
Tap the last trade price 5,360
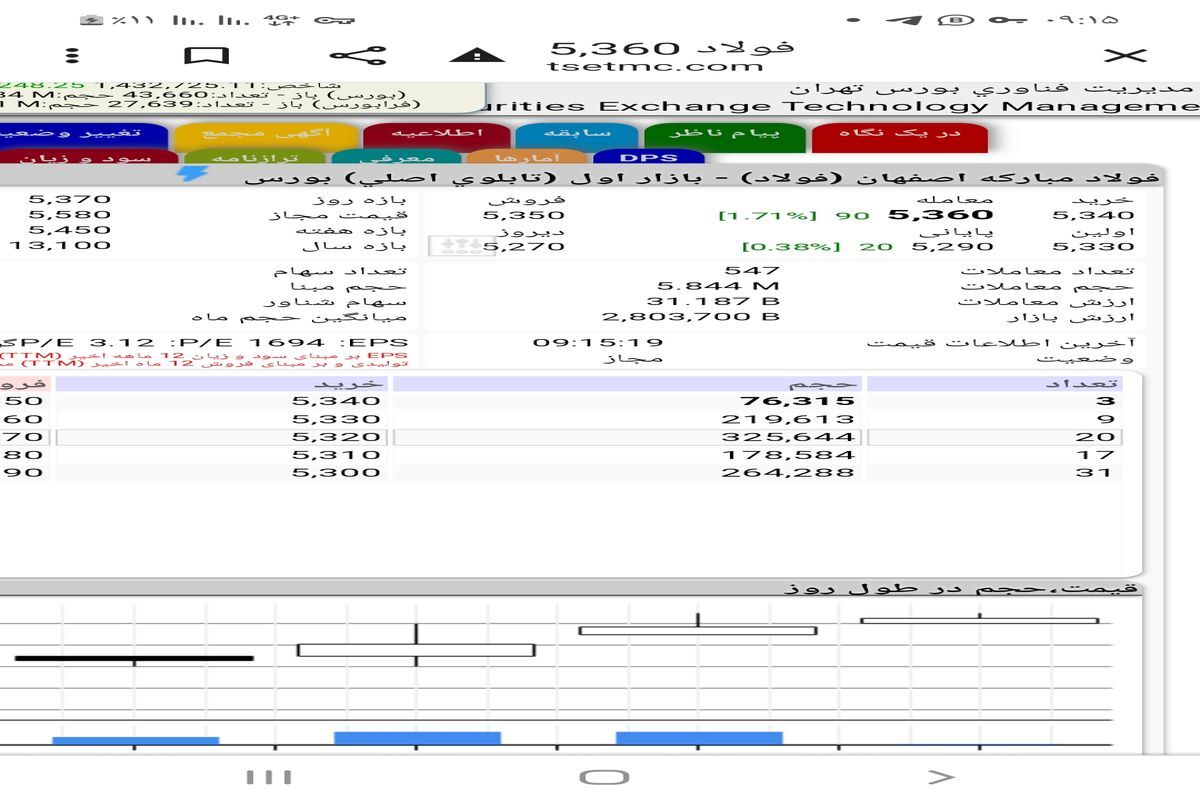[x=940, y=215]
